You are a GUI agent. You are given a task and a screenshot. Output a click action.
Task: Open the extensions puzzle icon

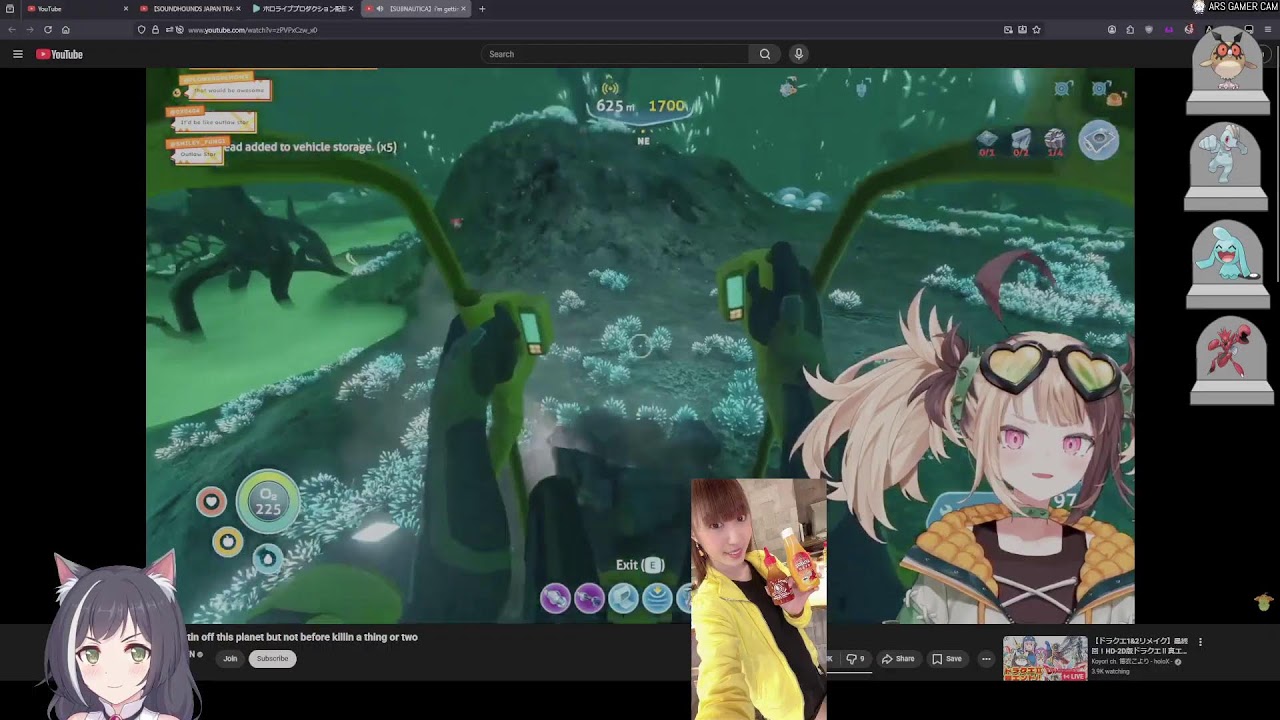click(x=1130, y=30)
